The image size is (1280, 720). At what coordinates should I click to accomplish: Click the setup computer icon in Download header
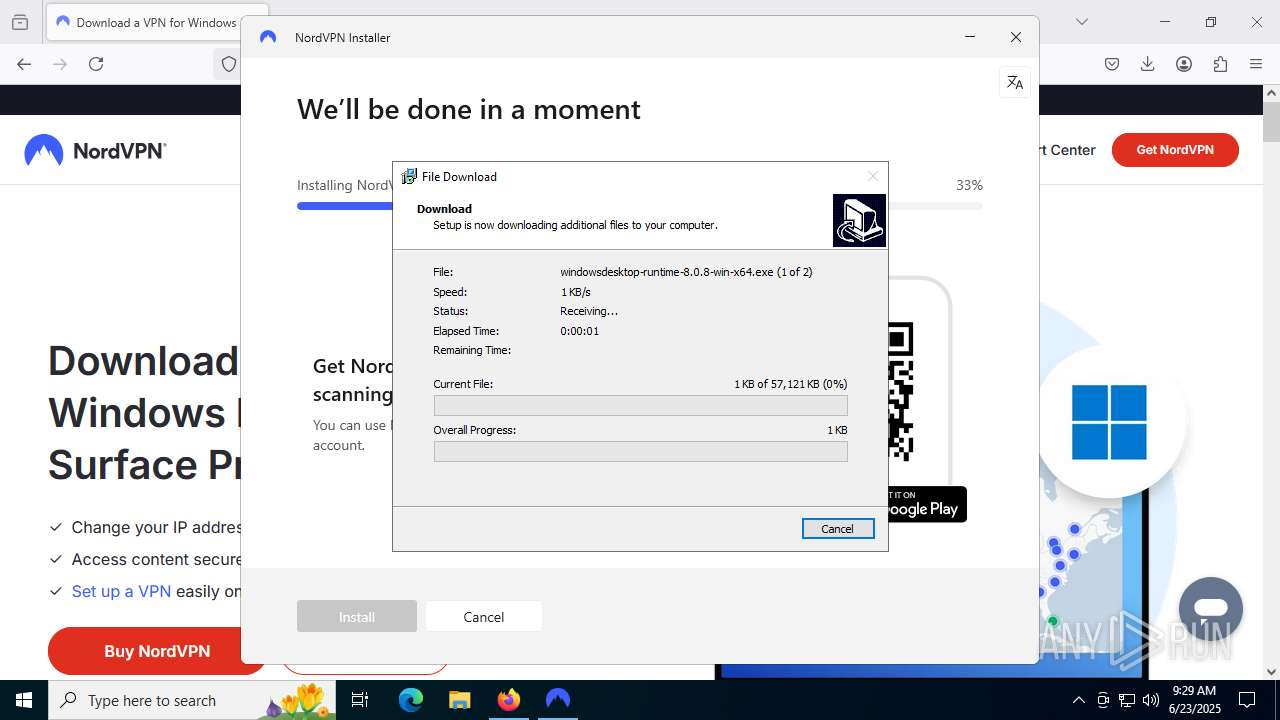click(859, 220)
